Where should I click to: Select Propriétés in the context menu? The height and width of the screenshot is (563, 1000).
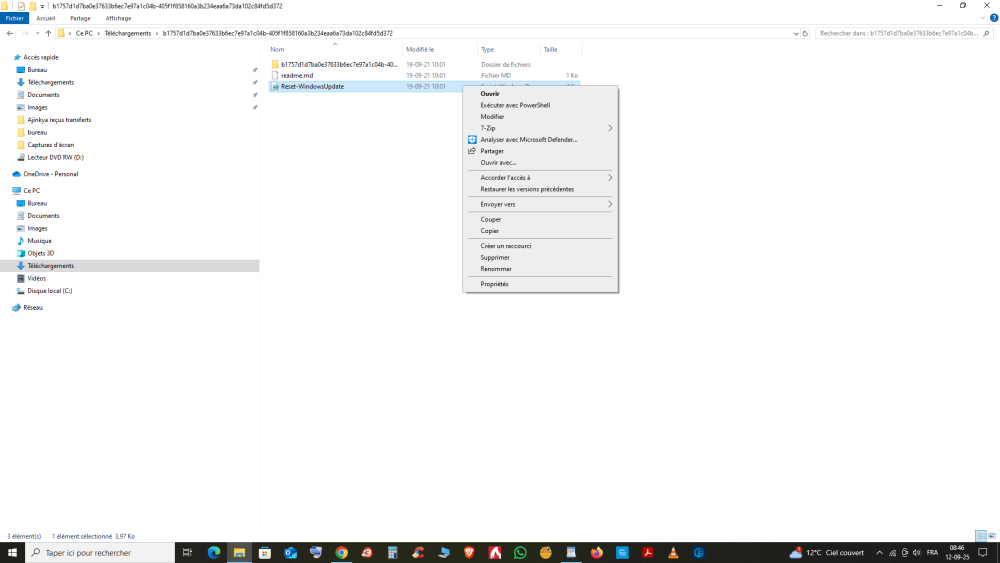pos(494,284)
